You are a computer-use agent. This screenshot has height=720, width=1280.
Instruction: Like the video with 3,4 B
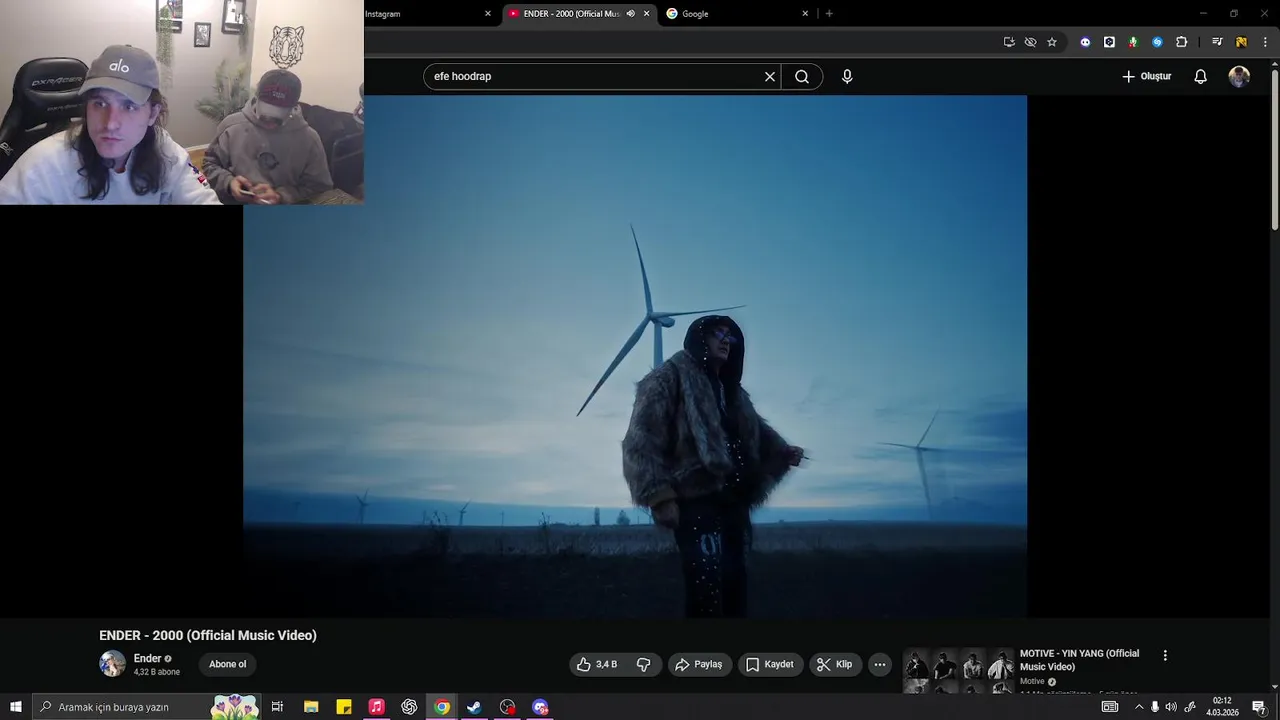pyautogui.click(x=596, y=664)
